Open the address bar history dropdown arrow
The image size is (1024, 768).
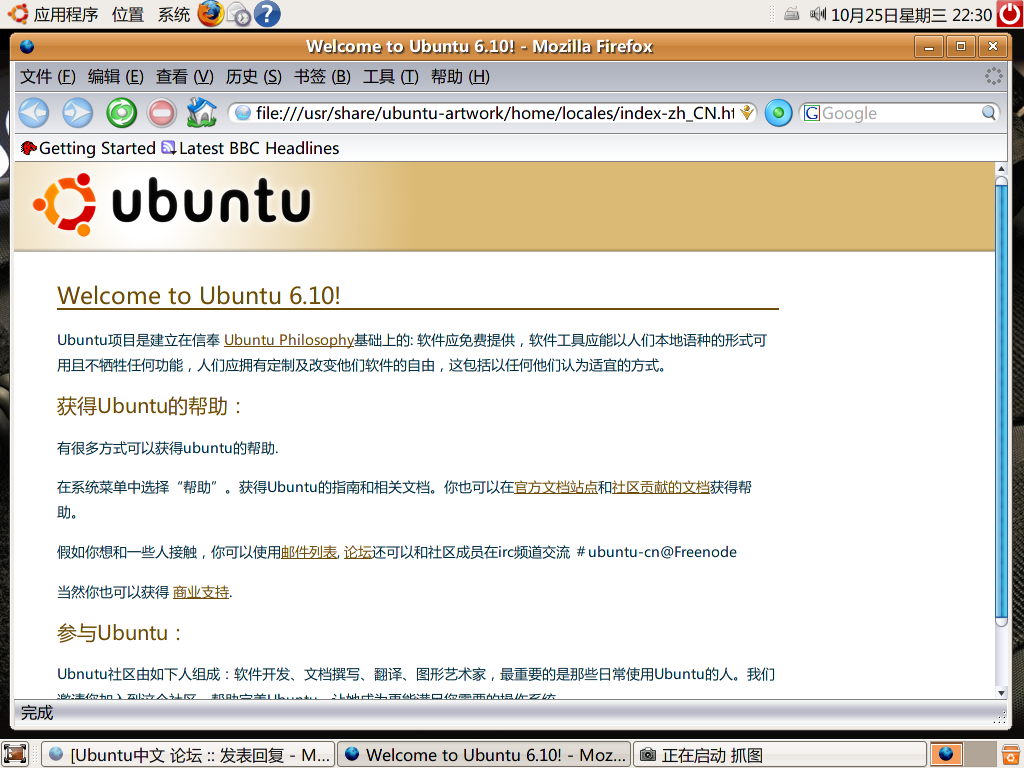pyautogui.click(x=746, y=113)
